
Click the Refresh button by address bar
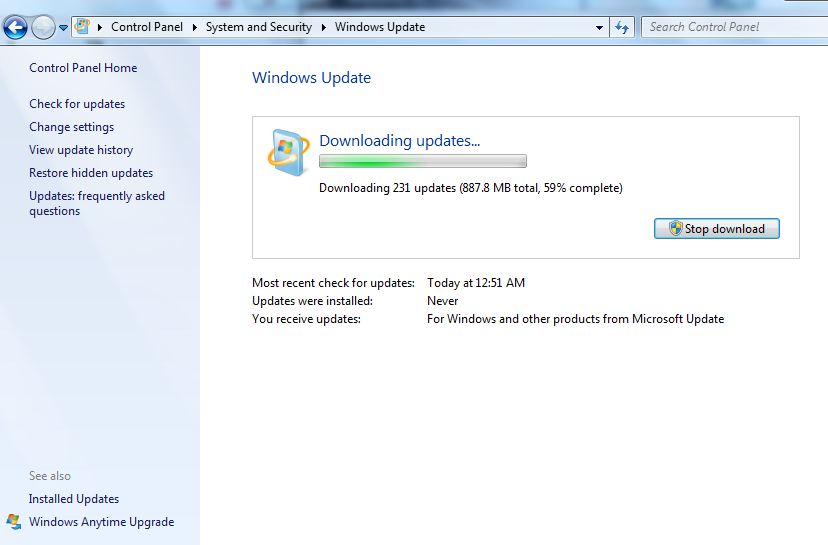(622, 27)
